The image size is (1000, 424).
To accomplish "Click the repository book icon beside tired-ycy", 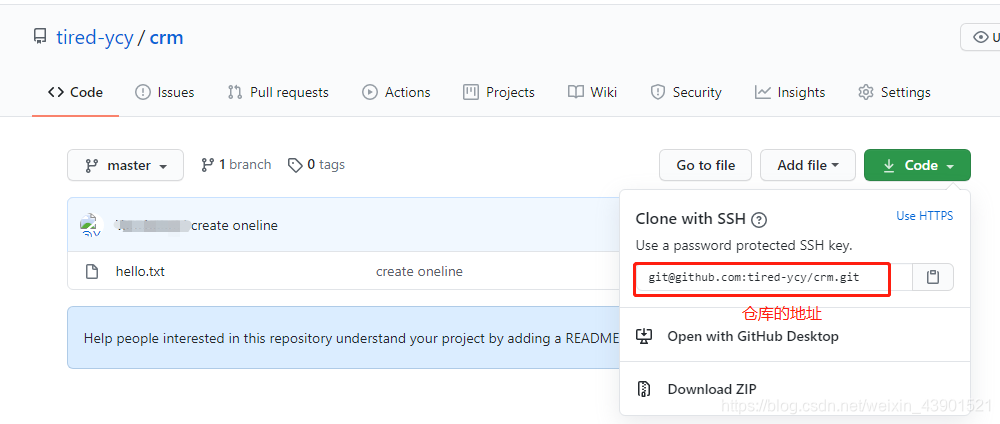I will click(40, 37).
